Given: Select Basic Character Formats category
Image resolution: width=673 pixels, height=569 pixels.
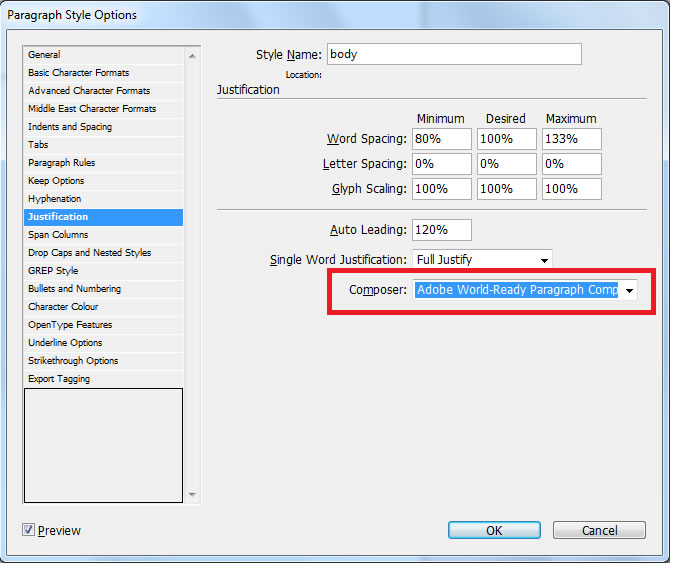Looking at the screenshot, I should (x=103, y=73).
